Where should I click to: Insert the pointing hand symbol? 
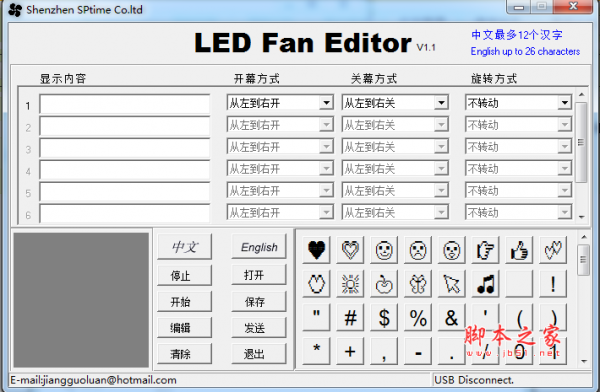coord(485,250)
